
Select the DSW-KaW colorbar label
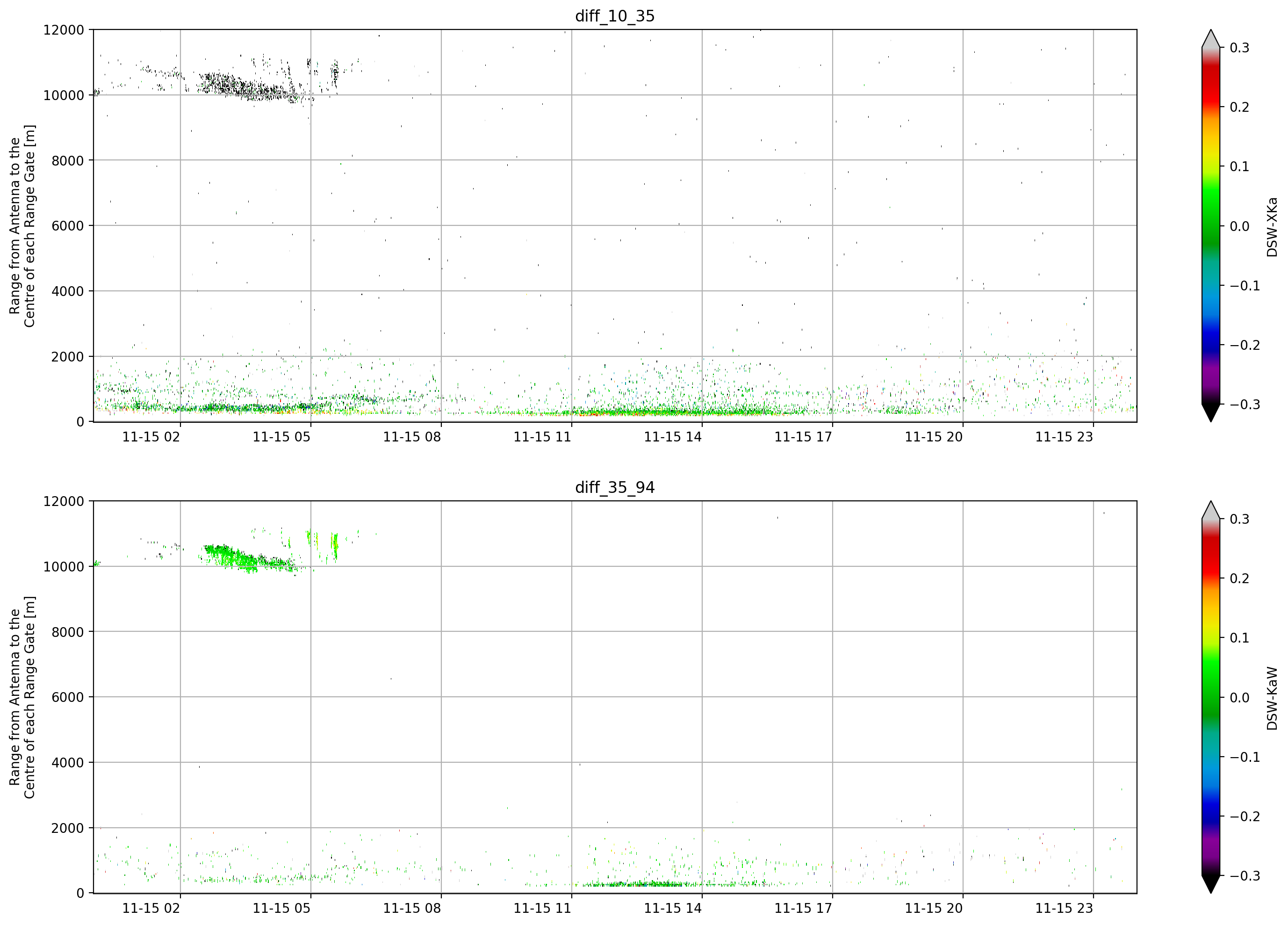(1272, 698)
